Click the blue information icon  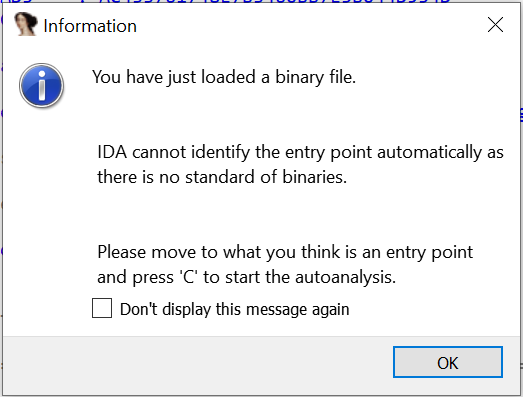[41, 85]
